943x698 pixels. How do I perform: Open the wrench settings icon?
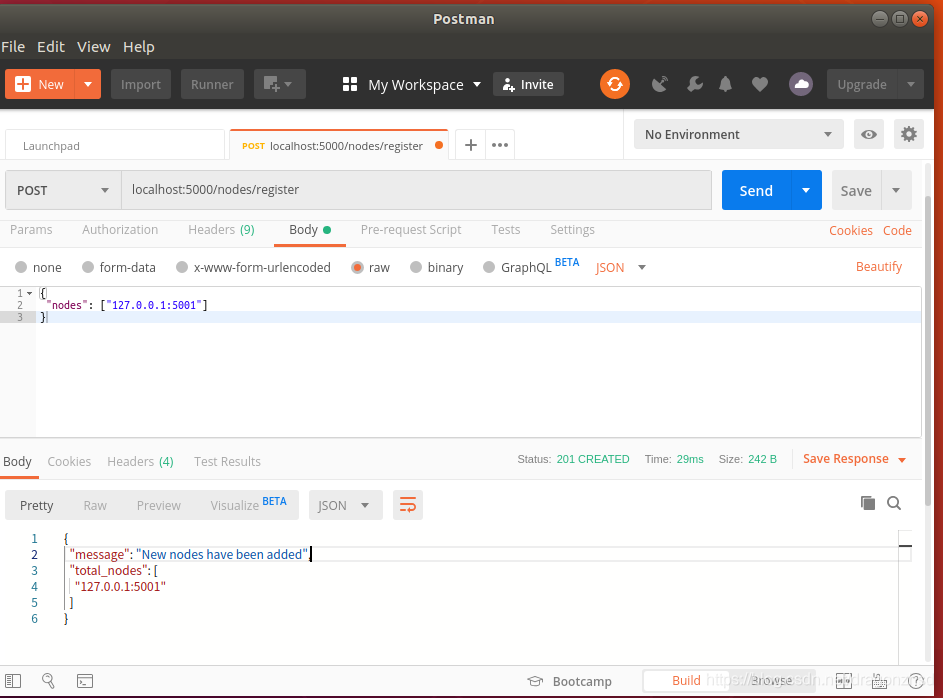tap(695, 84)
